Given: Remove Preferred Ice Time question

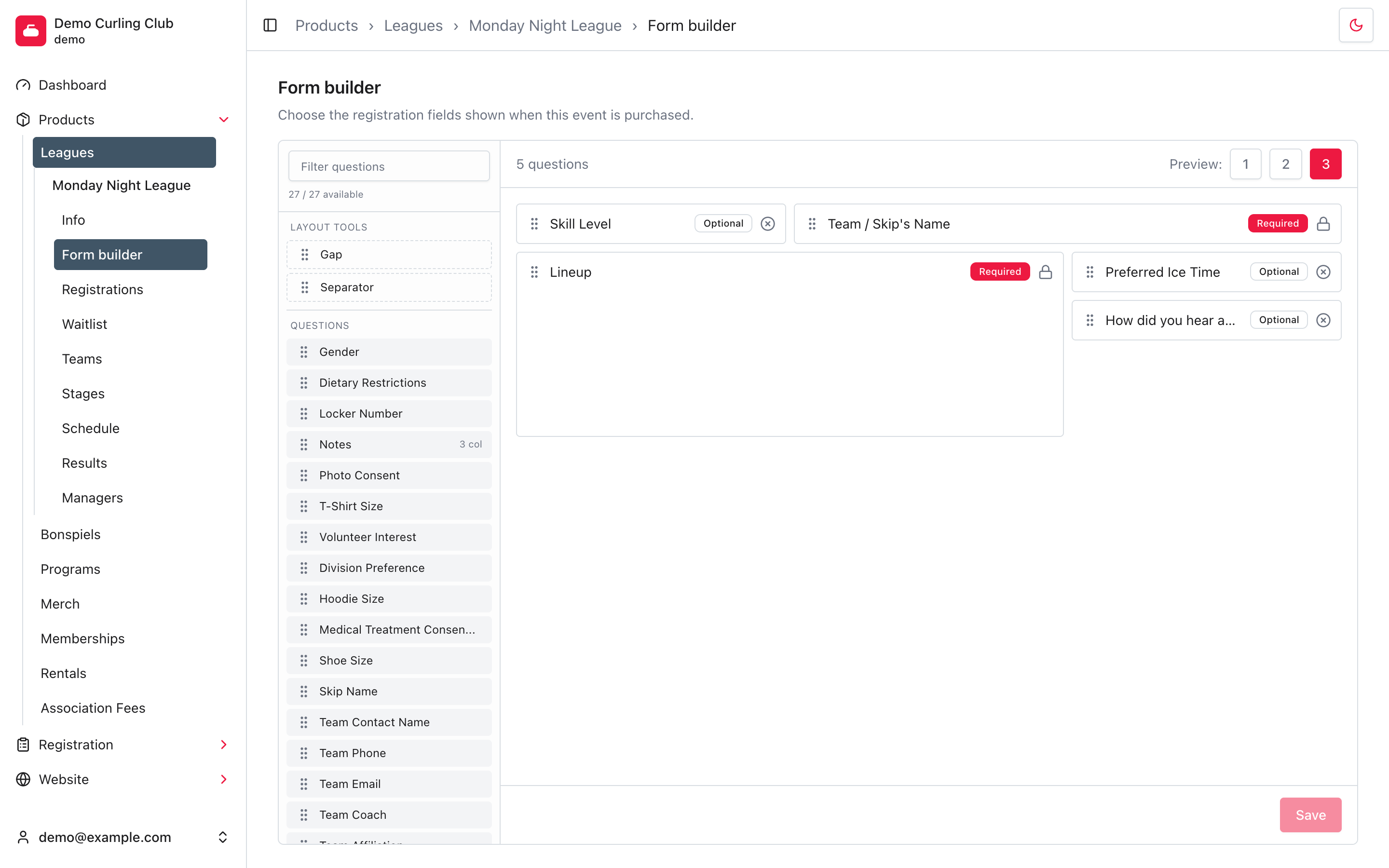Looking at the screenshot, I should (1323, 272).
